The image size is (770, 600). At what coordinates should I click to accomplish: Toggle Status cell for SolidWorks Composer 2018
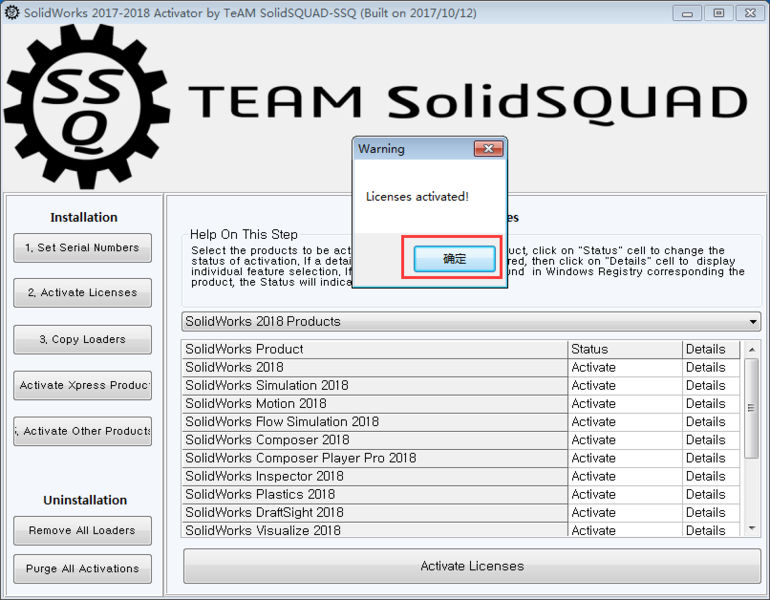[x=625, y=440]
